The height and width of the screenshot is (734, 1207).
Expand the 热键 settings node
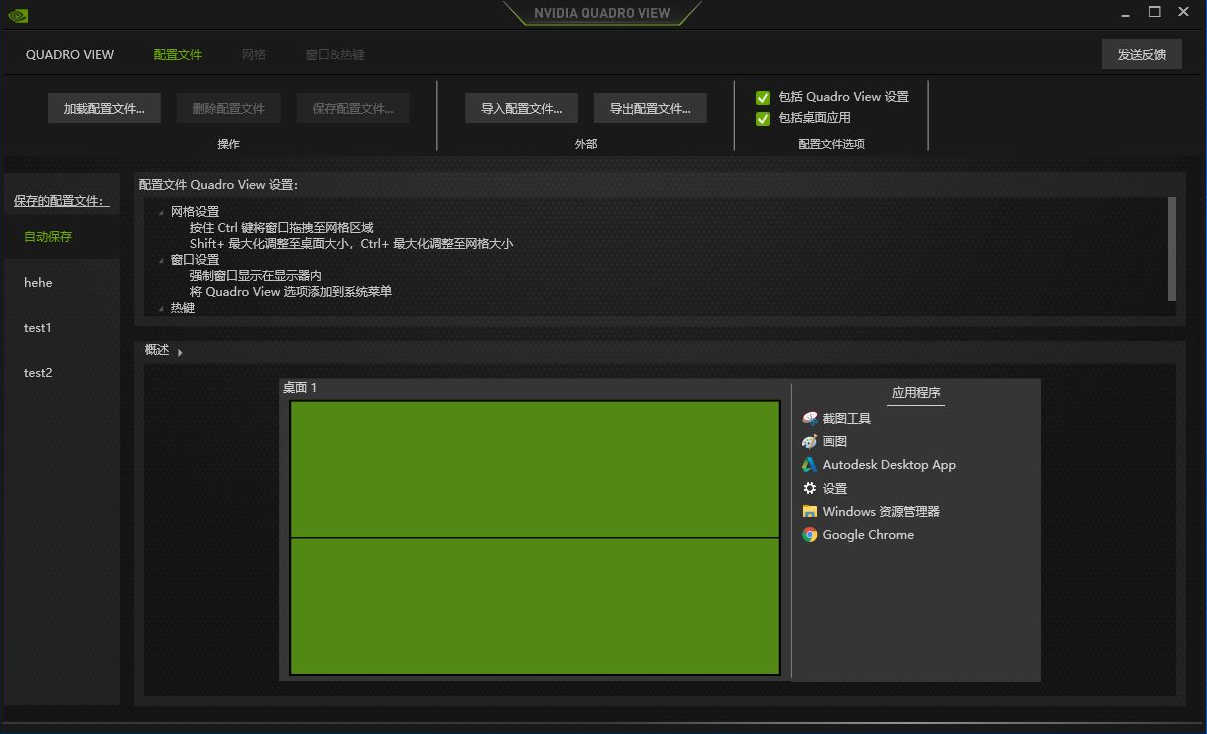(160, 307)
